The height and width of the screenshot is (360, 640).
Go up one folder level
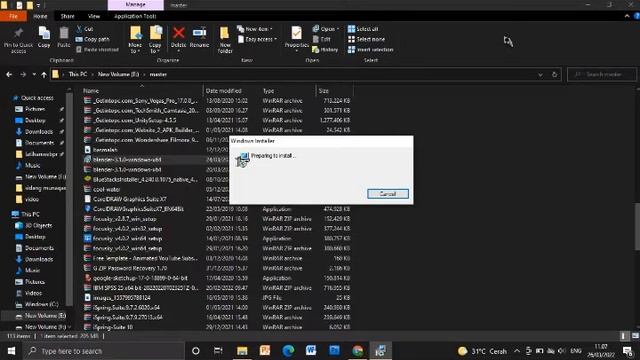pyautogui.click(x=44, y=74)
